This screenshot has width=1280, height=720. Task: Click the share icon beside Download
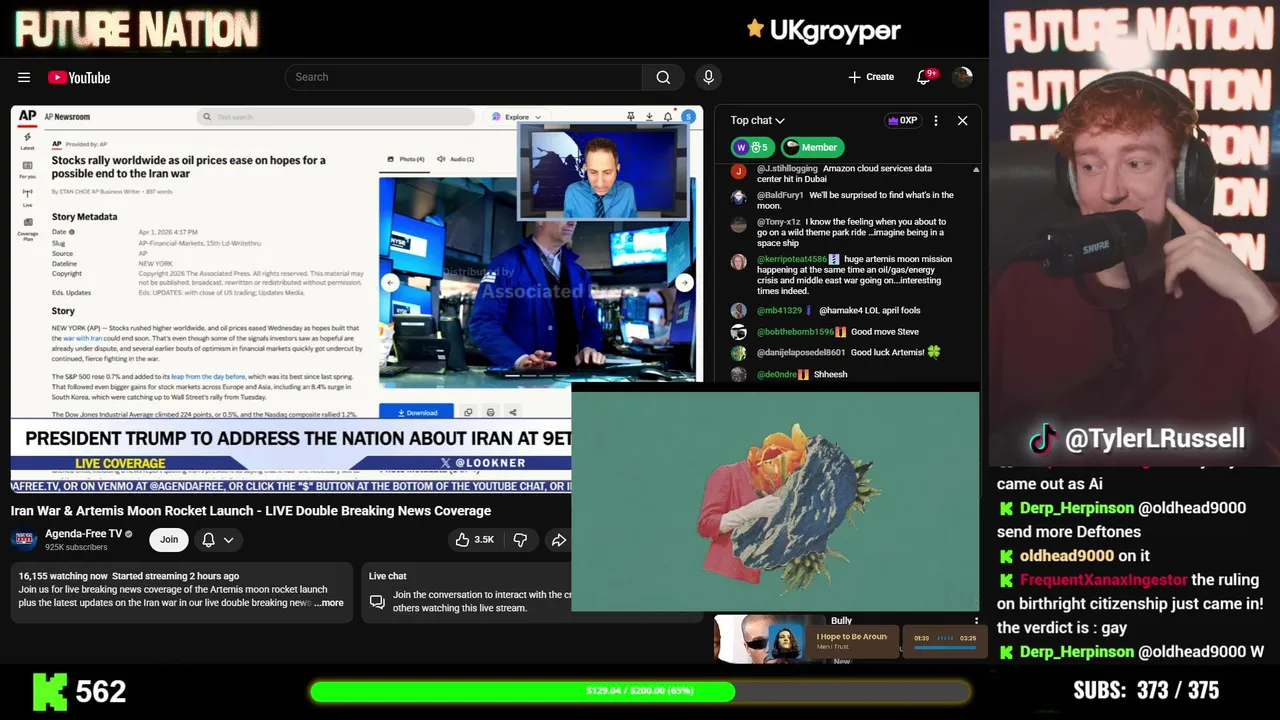(513, 412)
